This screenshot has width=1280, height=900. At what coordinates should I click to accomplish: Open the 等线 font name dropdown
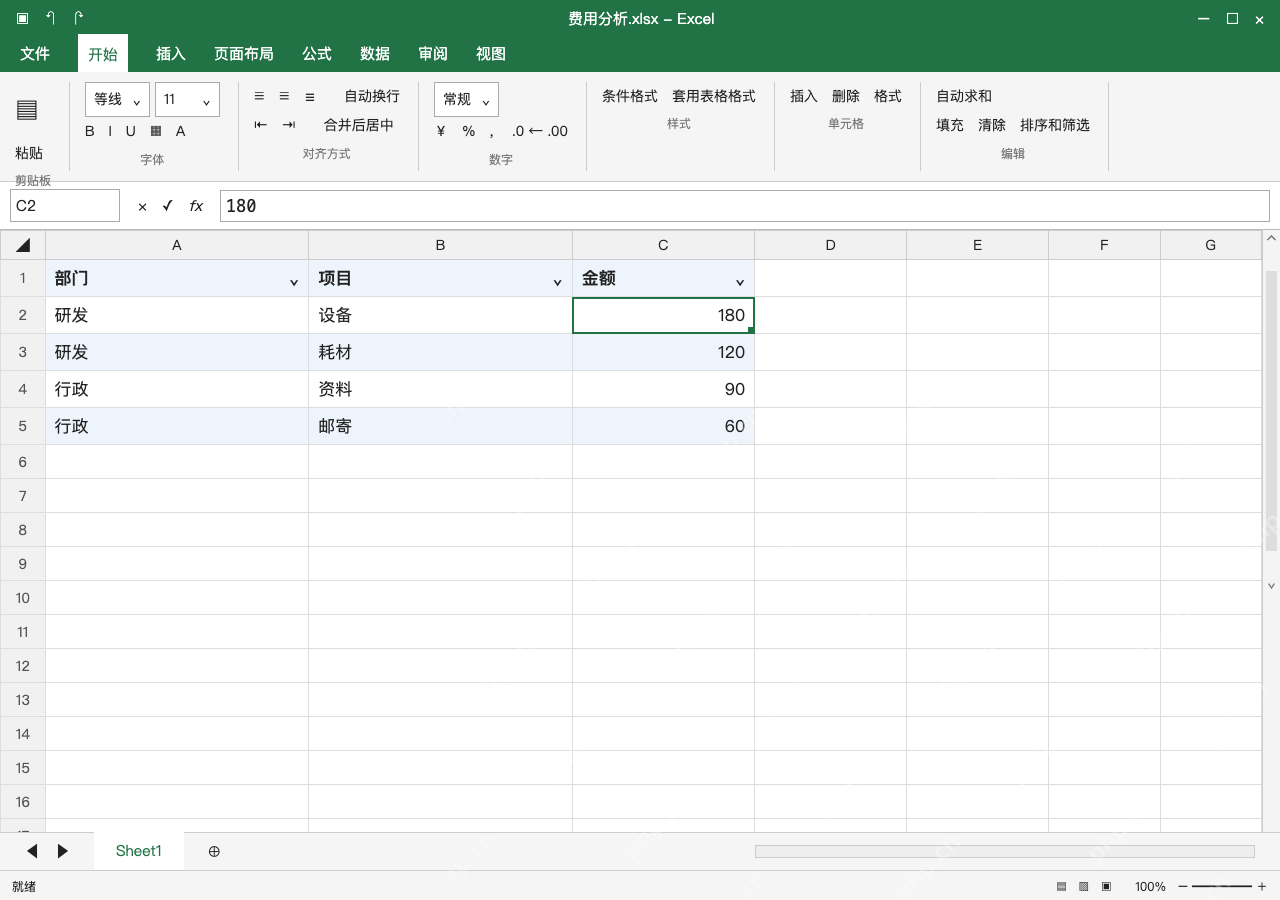point(118,99)
